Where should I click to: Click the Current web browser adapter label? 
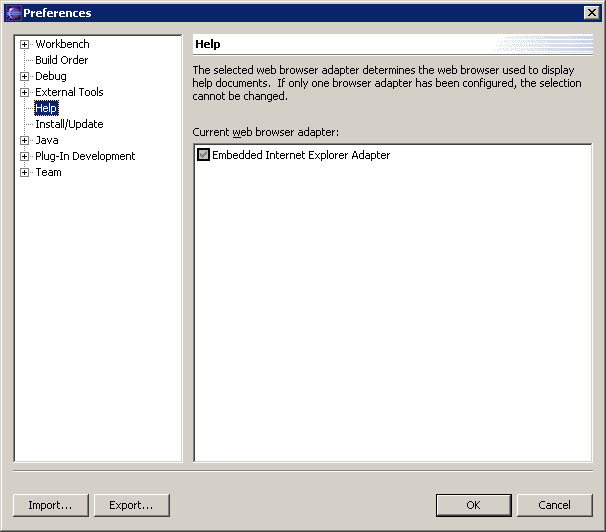click(x=266, y=132)
